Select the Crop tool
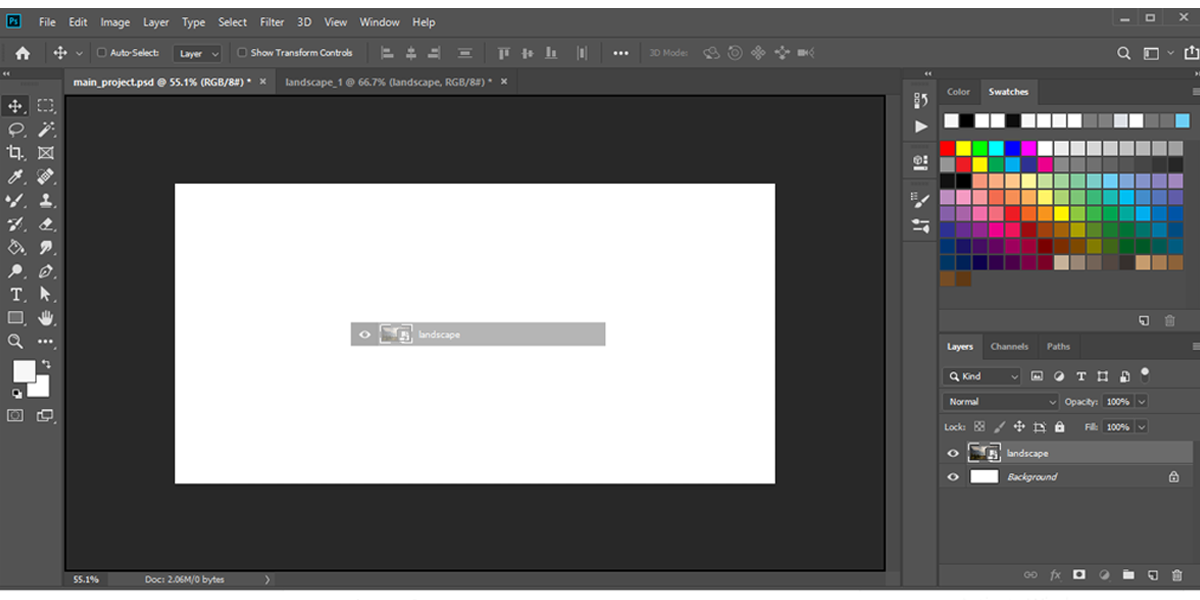This screenshot has height=600, width=1200. 14,153
